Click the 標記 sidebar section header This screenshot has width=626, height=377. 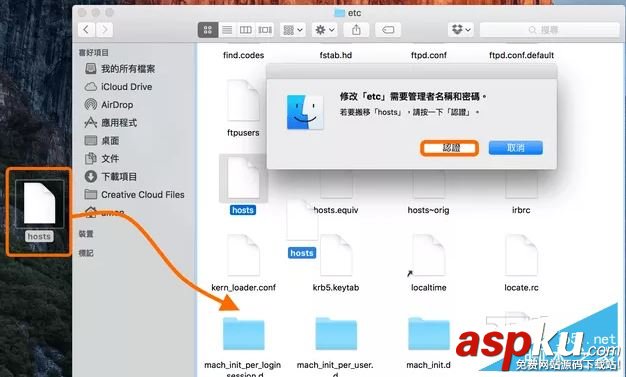click(x=86, y=253)
